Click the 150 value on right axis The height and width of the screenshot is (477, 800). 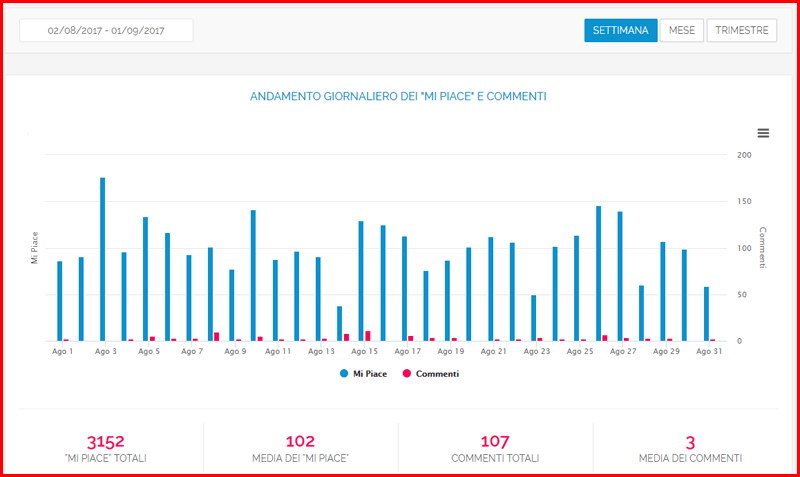tap(744, 202)
